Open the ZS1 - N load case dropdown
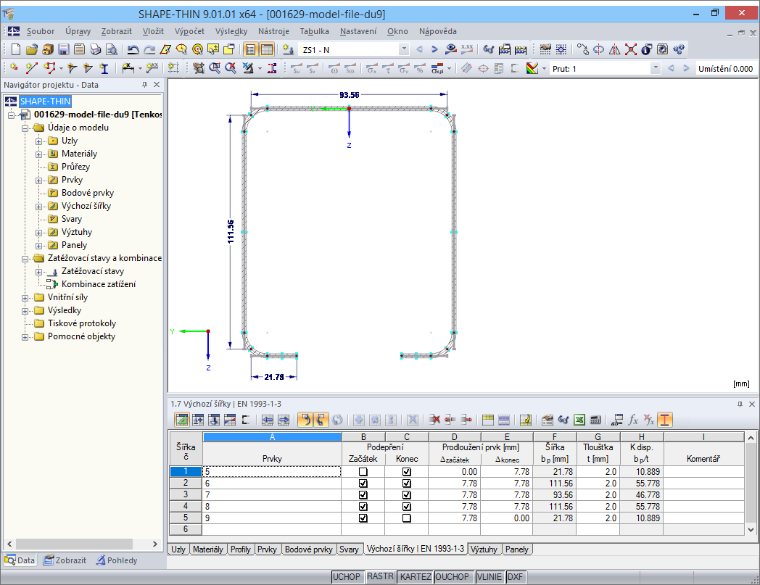This screenshot has width=760, height=585. click(404, 49)
